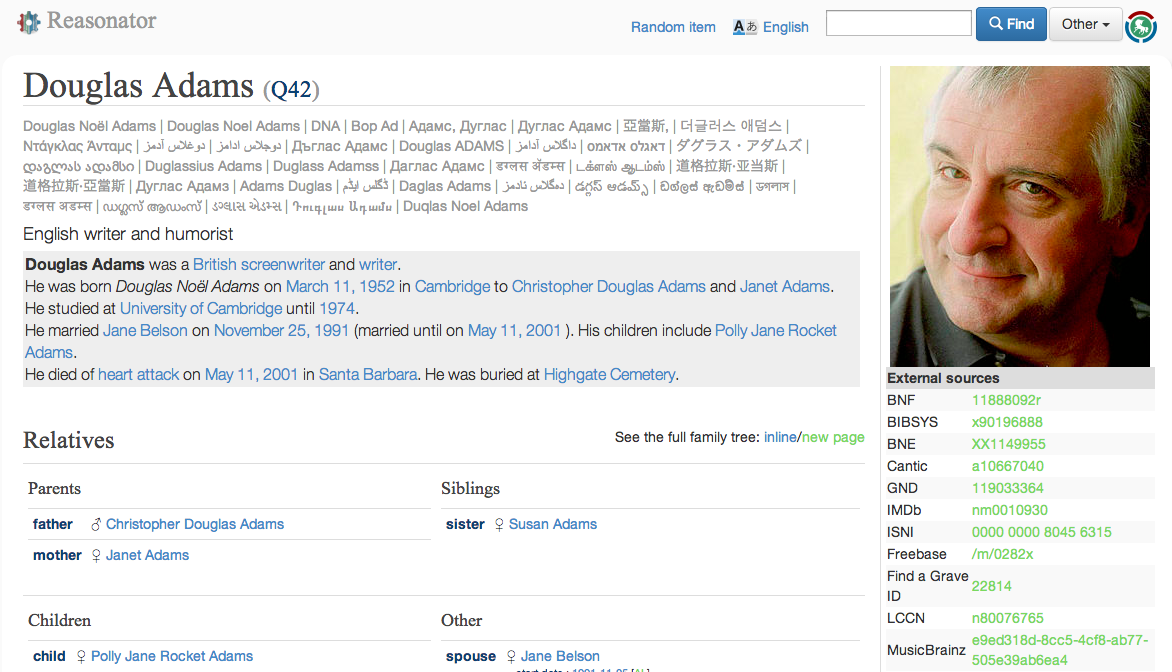Click the female symbol beside Susan Adams

(x=499, y=525)
